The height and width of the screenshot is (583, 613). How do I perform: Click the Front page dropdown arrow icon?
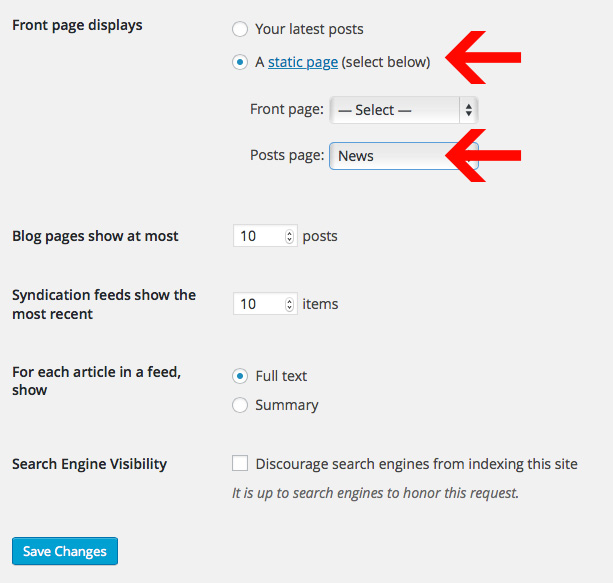click(469, 110)
